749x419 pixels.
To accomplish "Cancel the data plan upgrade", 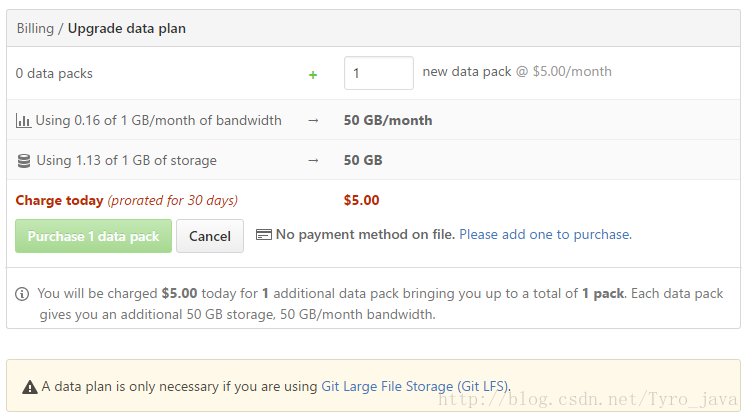I will point(210,236).
